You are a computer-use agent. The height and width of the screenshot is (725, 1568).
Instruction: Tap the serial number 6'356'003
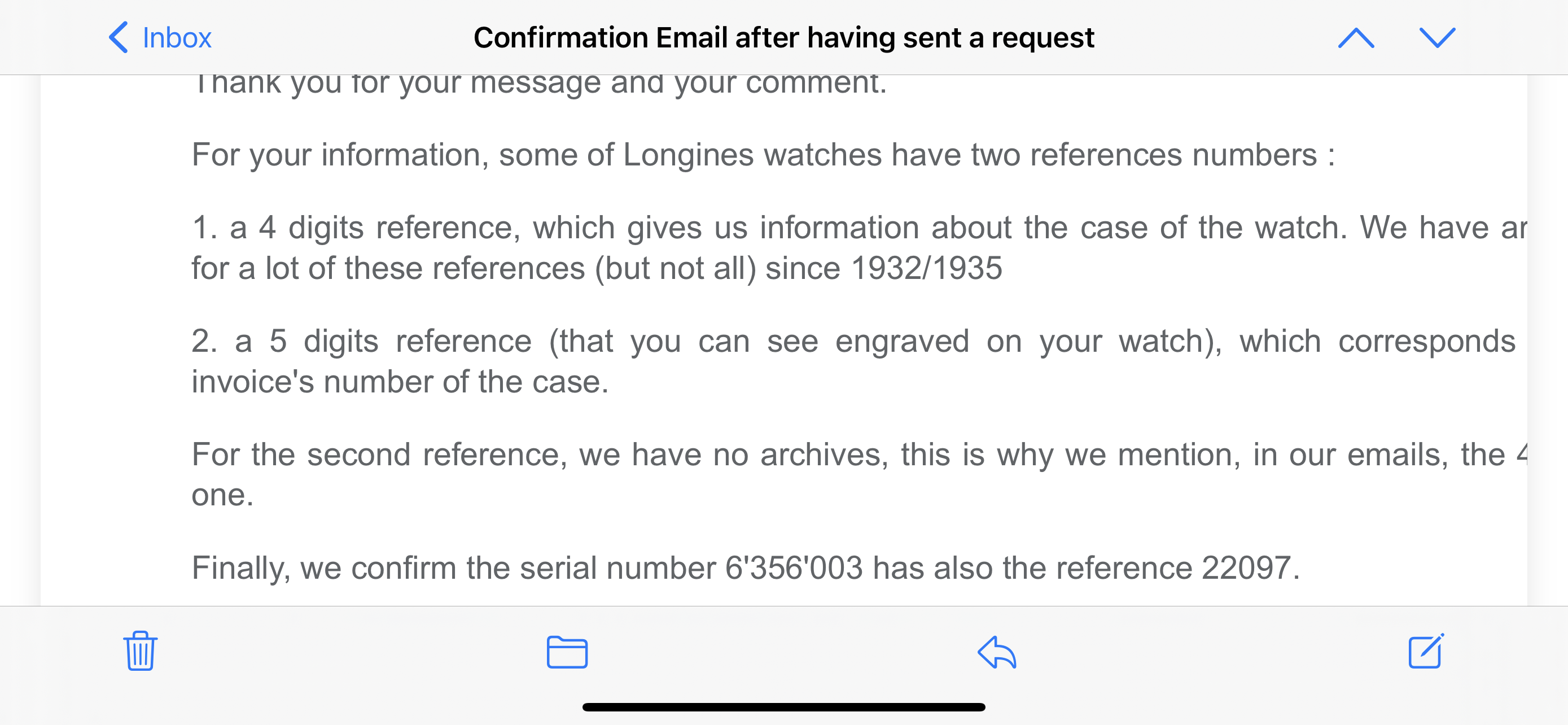[x=794, y=568]
